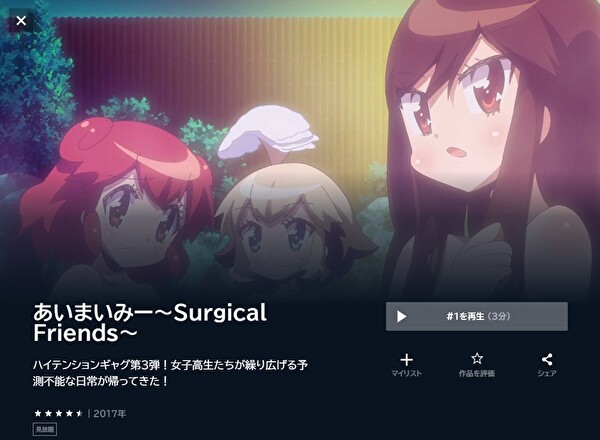Select the マイリスト label
600x440 pixels.
point(406,373)
